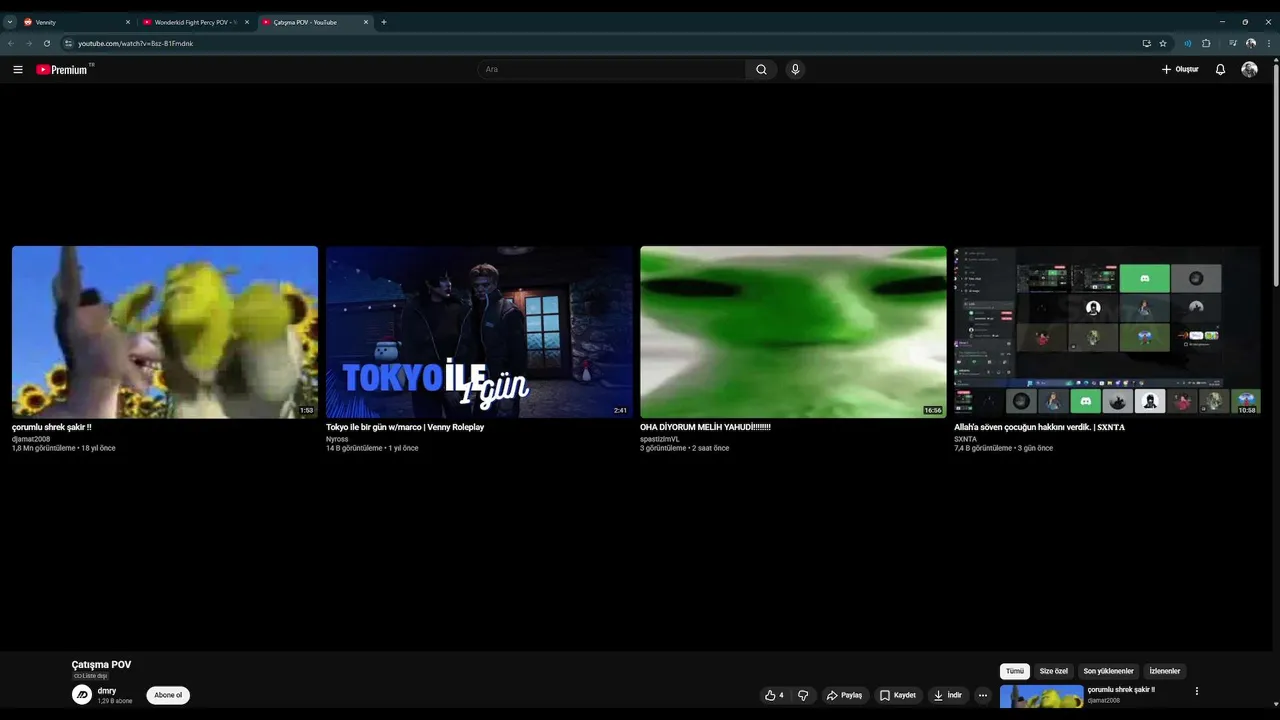Select the Son yüklenenler filter chip

(x=1109, y=671)
